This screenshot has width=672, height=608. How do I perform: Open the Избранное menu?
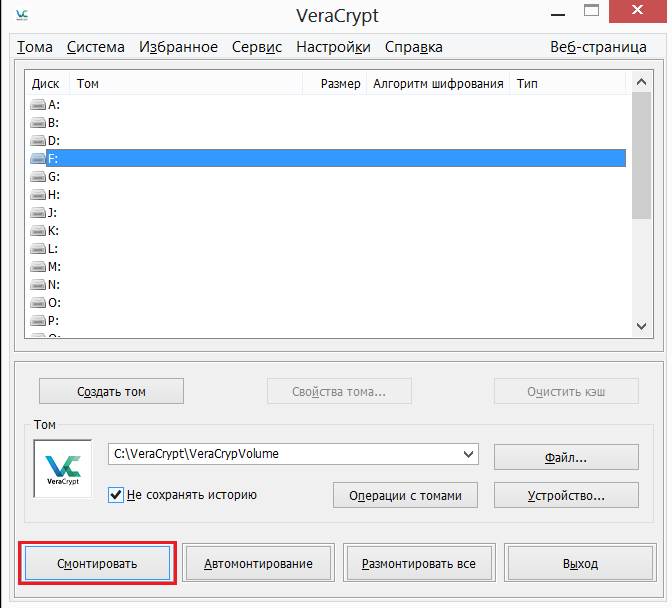[178, 47]
